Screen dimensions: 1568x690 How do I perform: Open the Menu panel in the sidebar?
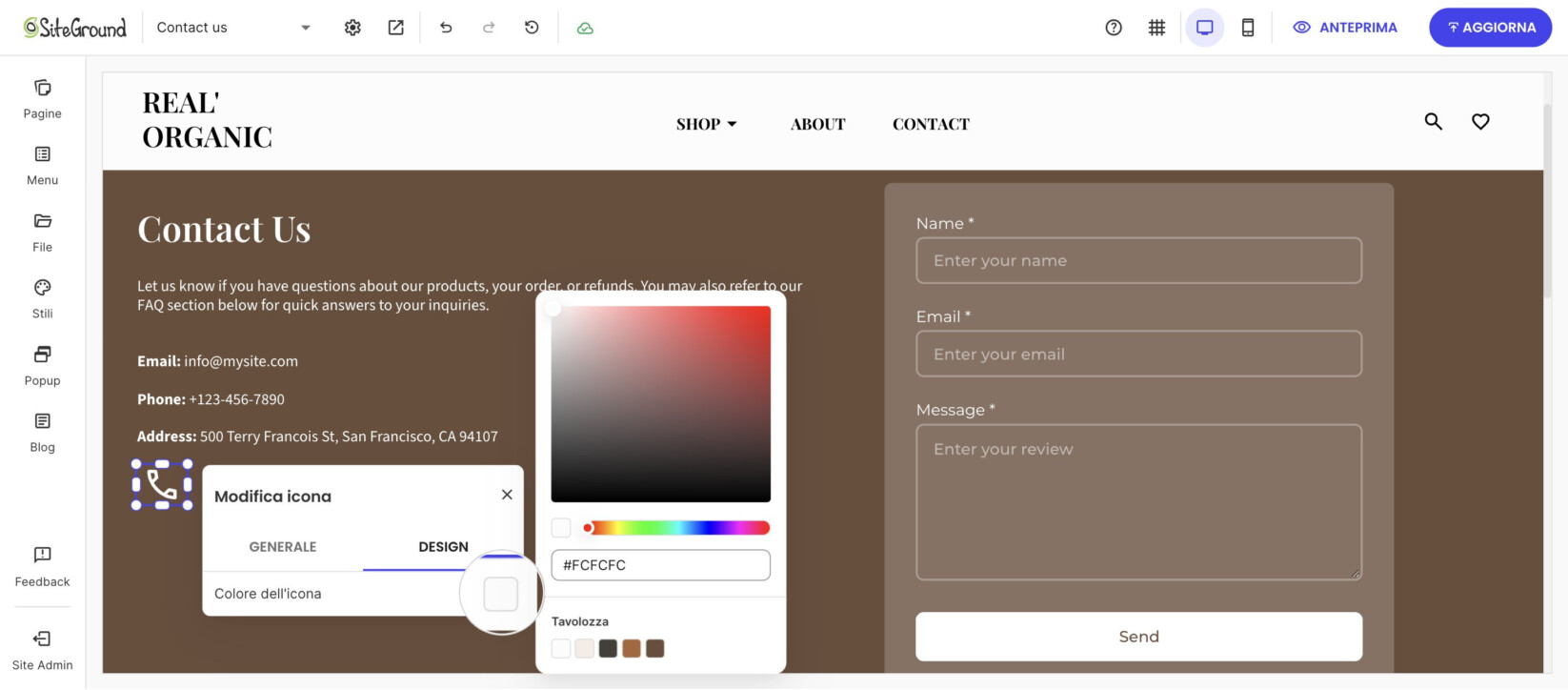(x=42, y=166)
